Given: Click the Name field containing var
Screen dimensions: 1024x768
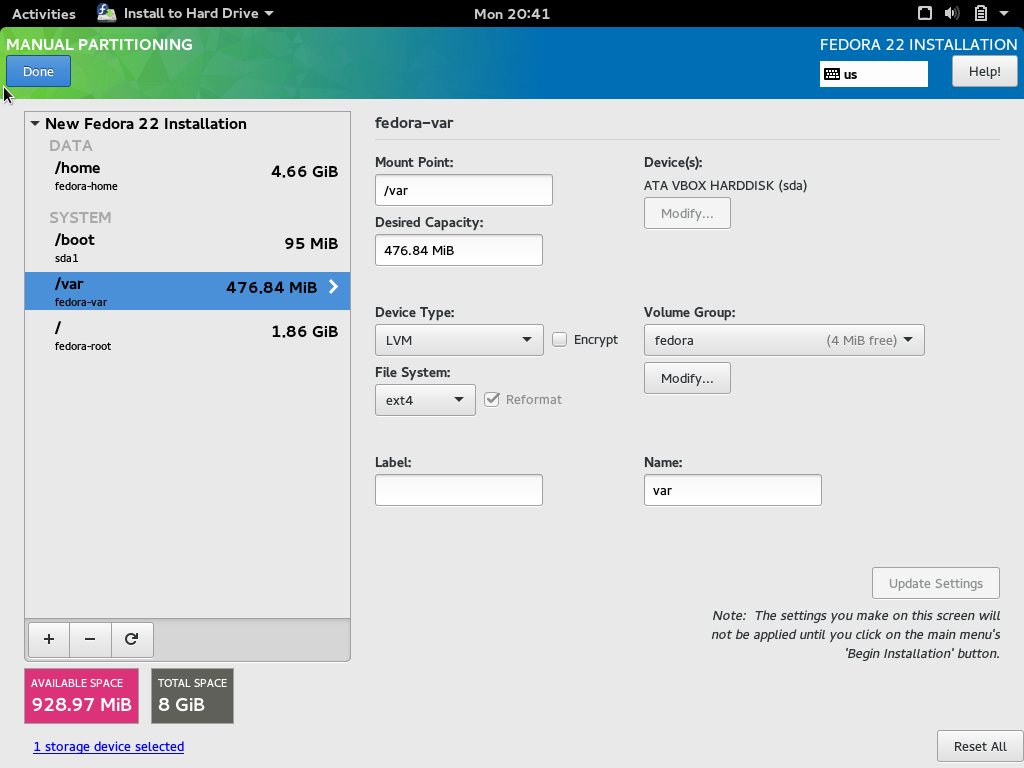Looking at the screenshot, I should (733, 490).
